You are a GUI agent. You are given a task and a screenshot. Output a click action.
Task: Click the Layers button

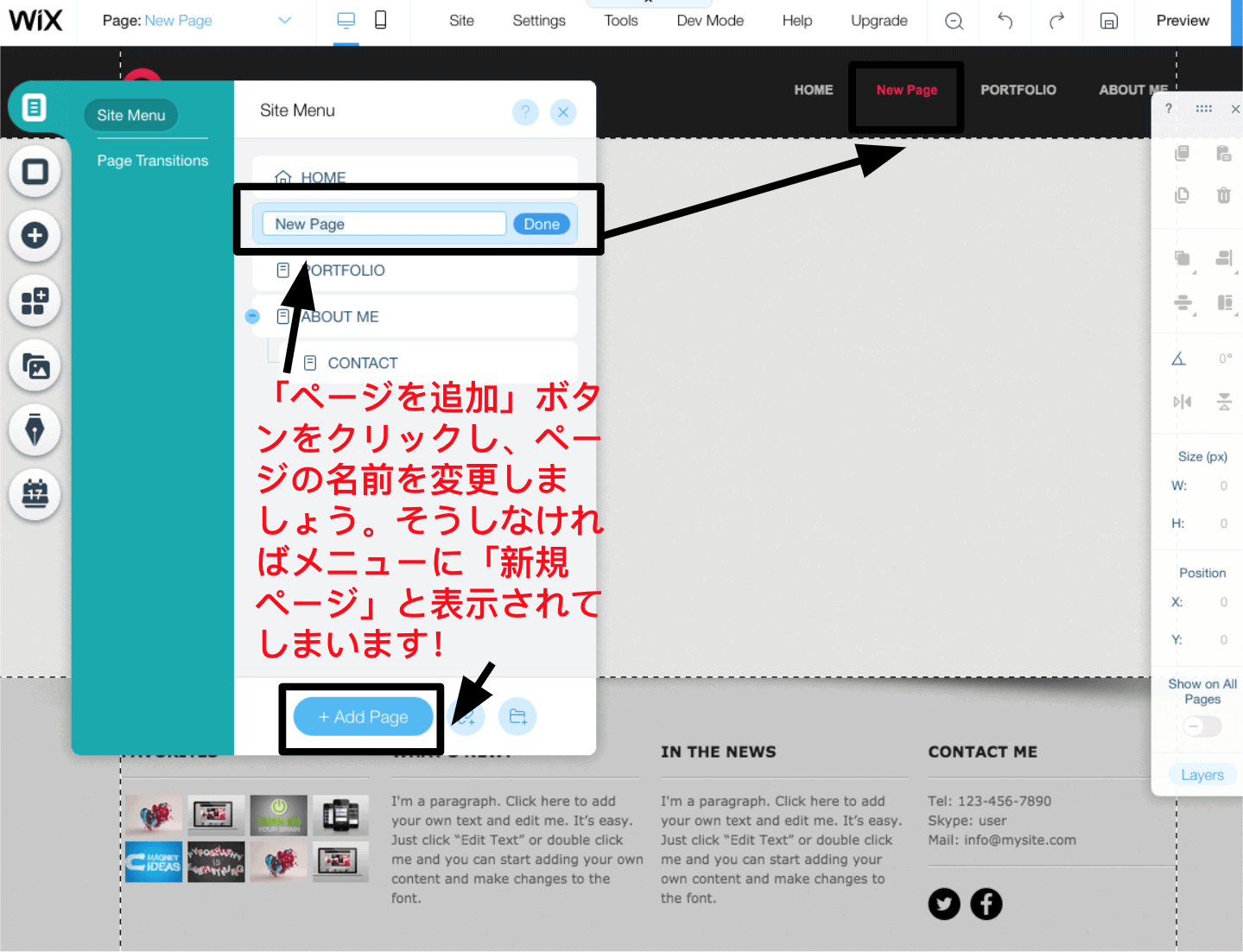click(1202, 775)
